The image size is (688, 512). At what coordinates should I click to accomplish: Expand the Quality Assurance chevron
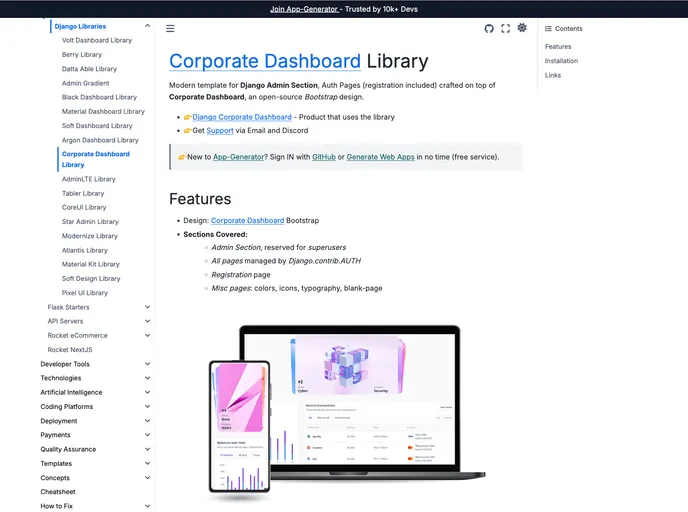(147, 449)
